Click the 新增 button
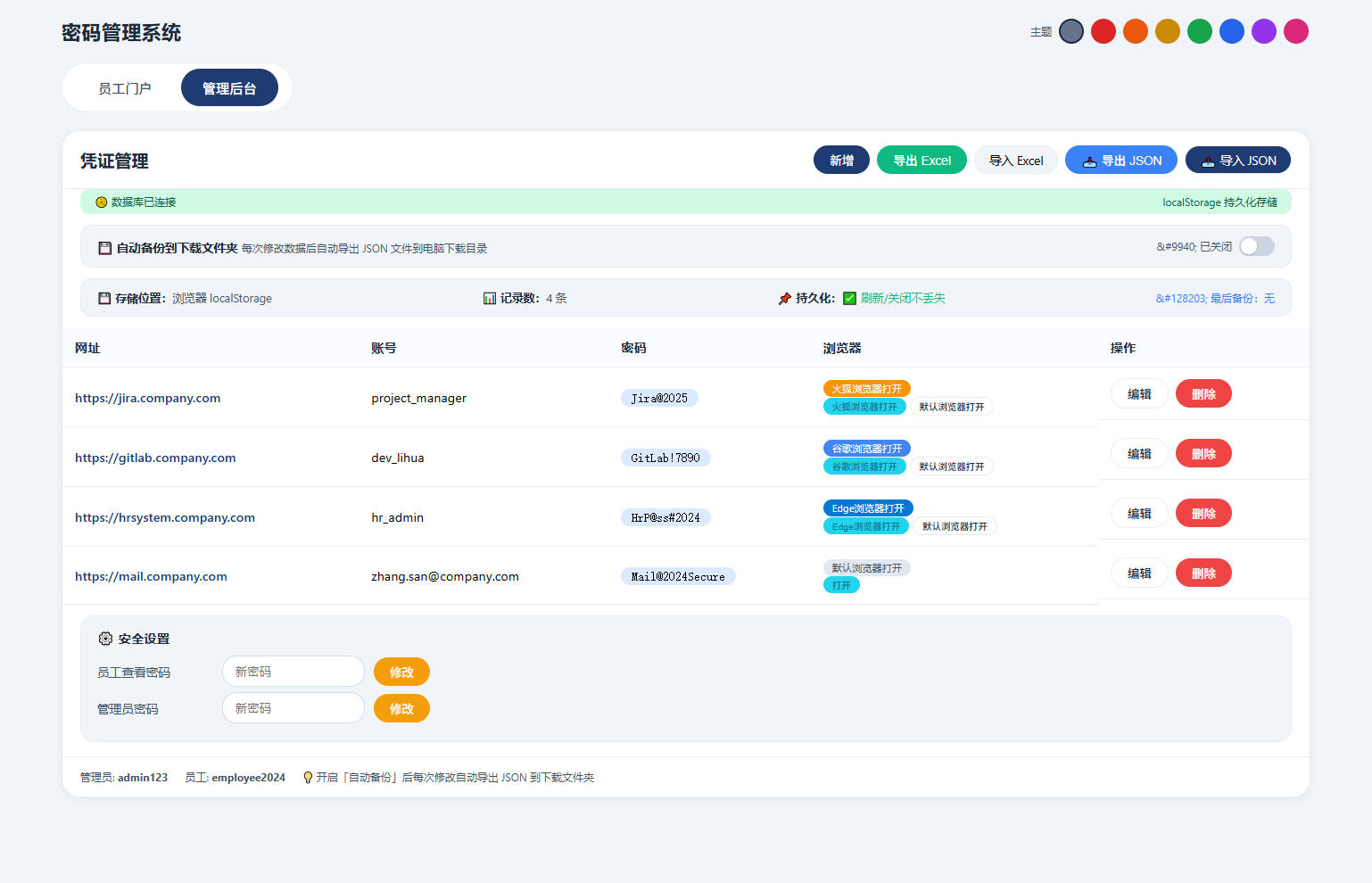This screenshot has height=883, width=1372. point(841,161)
